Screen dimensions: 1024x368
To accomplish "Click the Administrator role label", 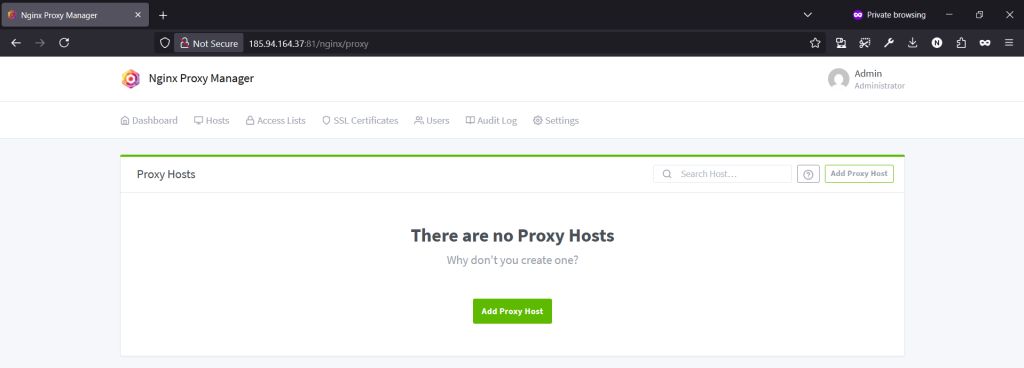I will click(880, 85).
